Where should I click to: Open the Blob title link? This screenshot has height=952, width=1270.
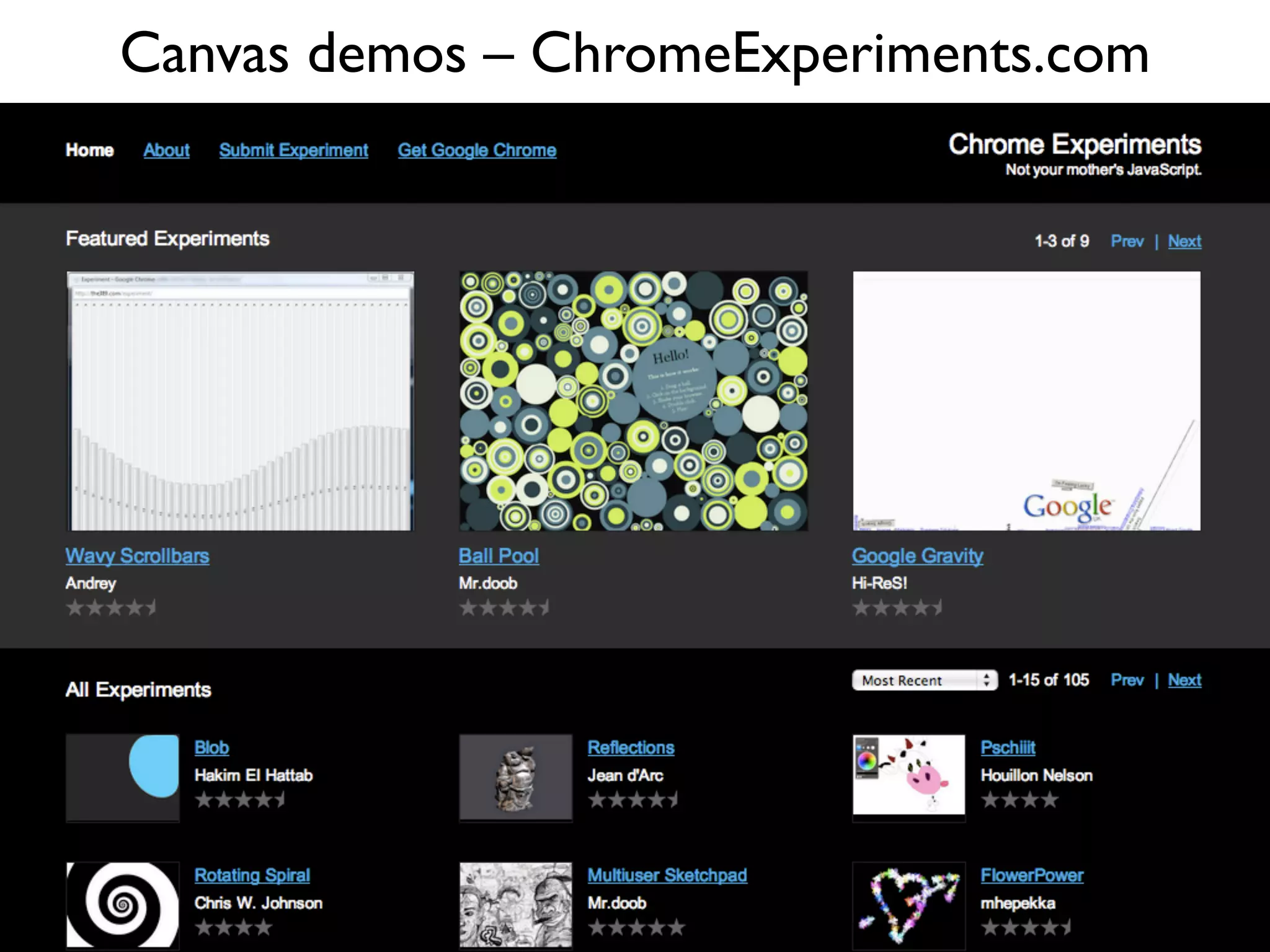click(x=211, y=747)
